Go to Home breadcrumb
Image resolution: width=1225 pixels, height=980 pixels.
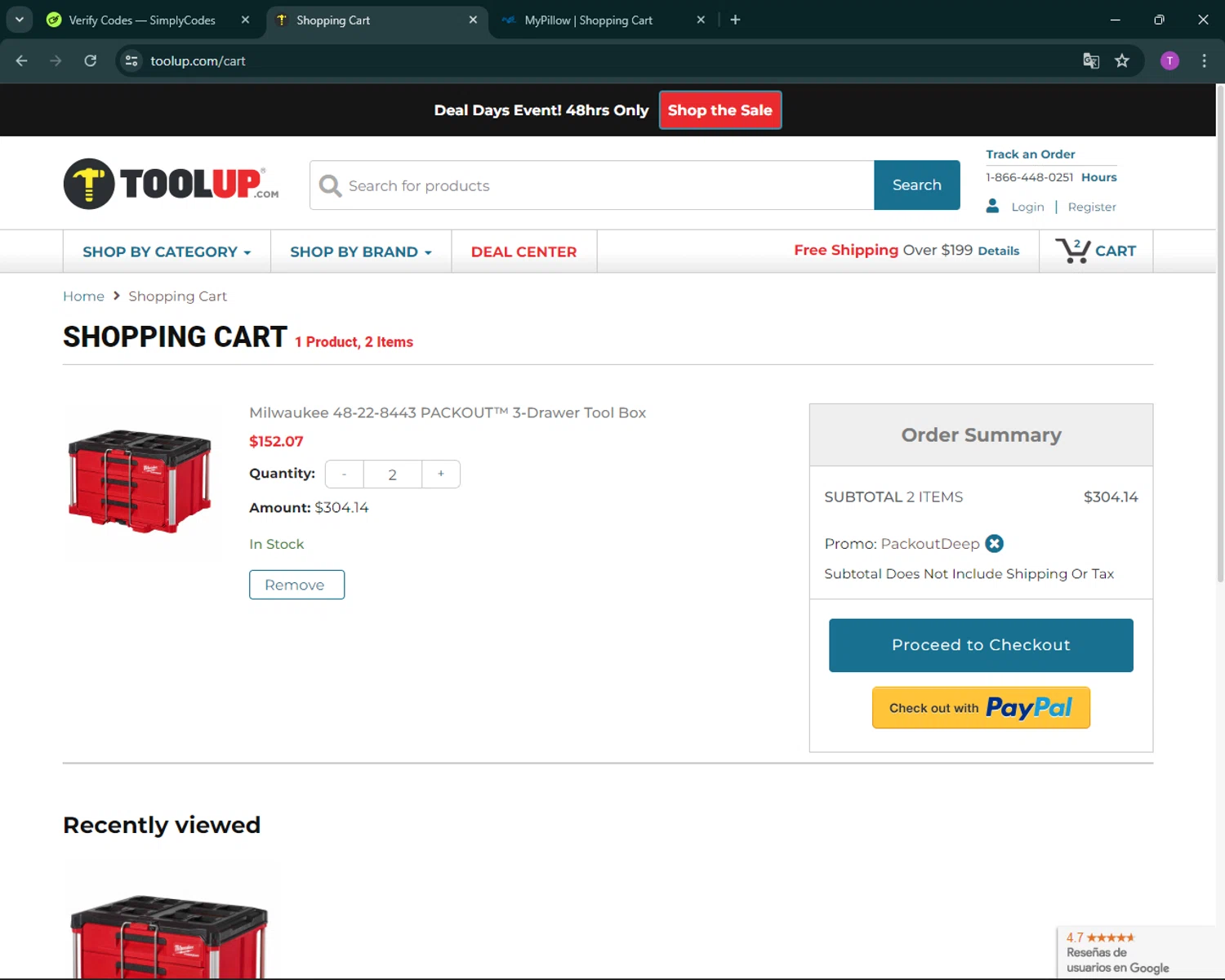[x=83, y=296]
